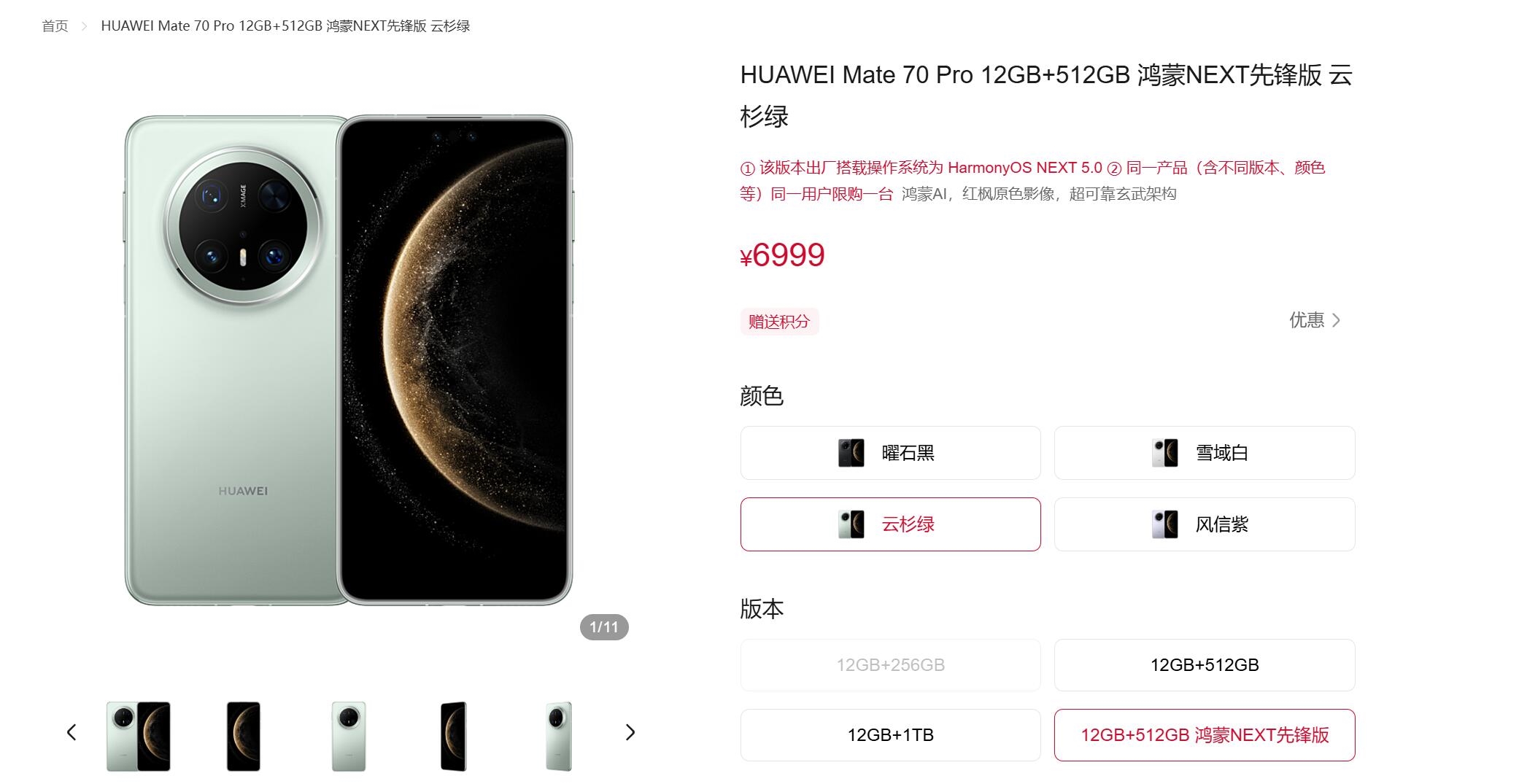1519x784 pixels.
Task: Click the 赠送积分 tag
Action: tap(779, 322)
